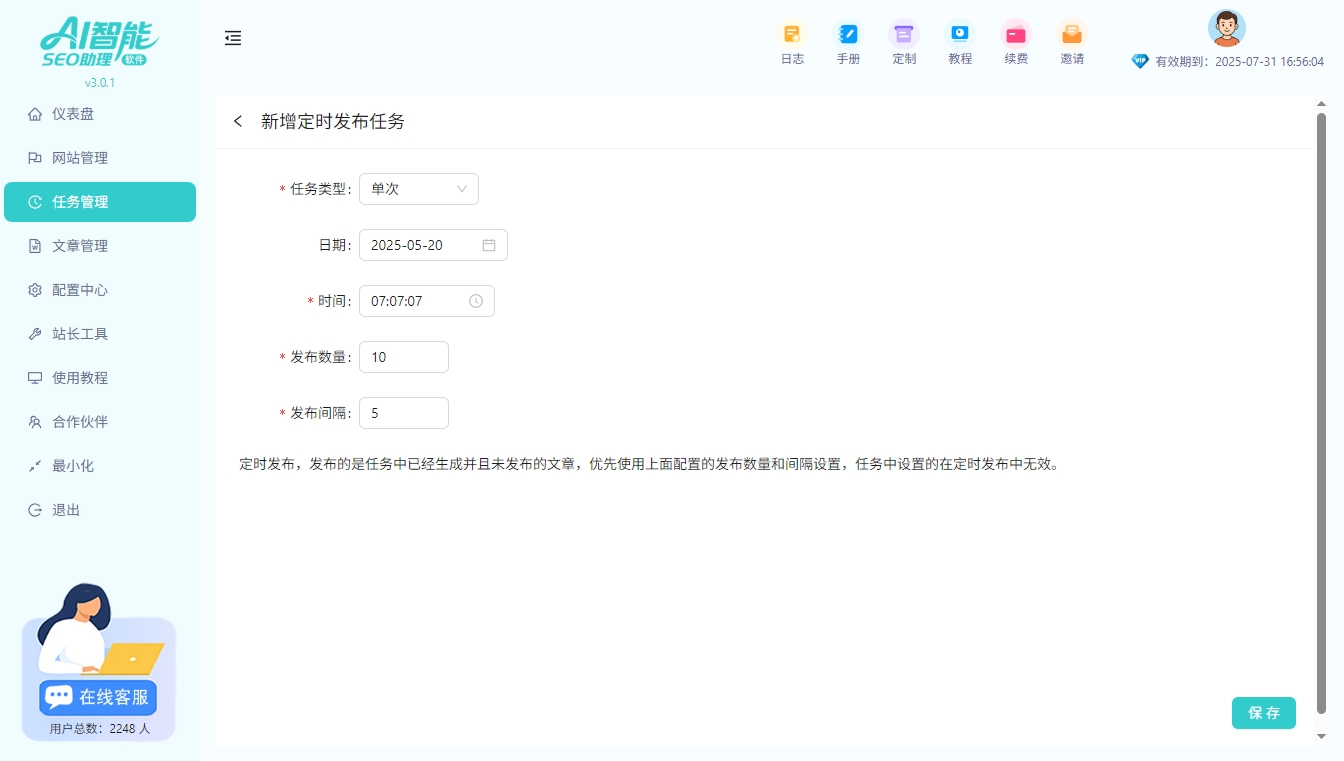This screenshot has height=761, width=1344.
Task: Navigate to 配置中心 in the sidebar
Action: tap(80, 289)
